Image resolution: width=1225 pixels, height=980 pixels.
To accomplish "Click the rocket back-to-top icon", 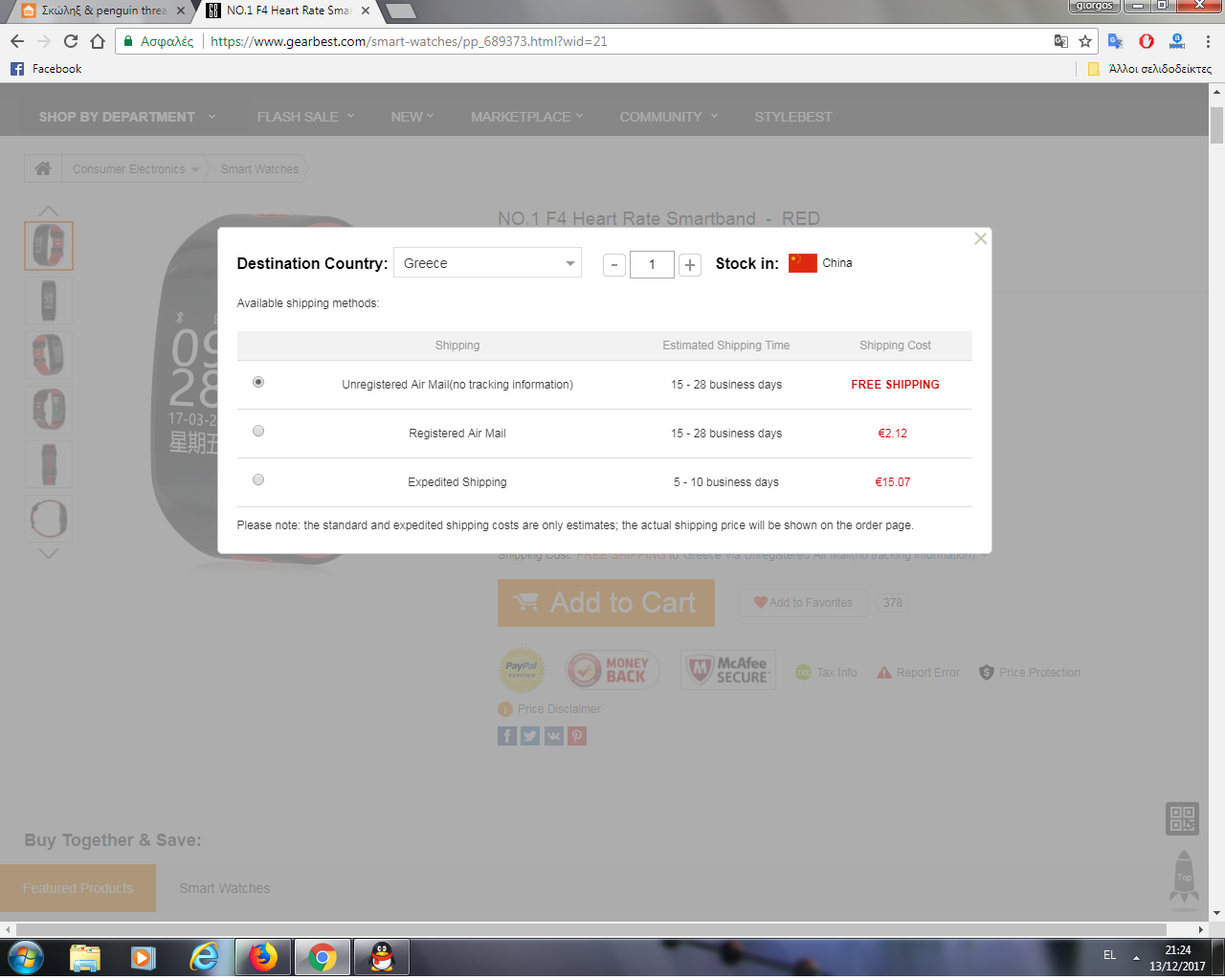I will pos(1185,878).
